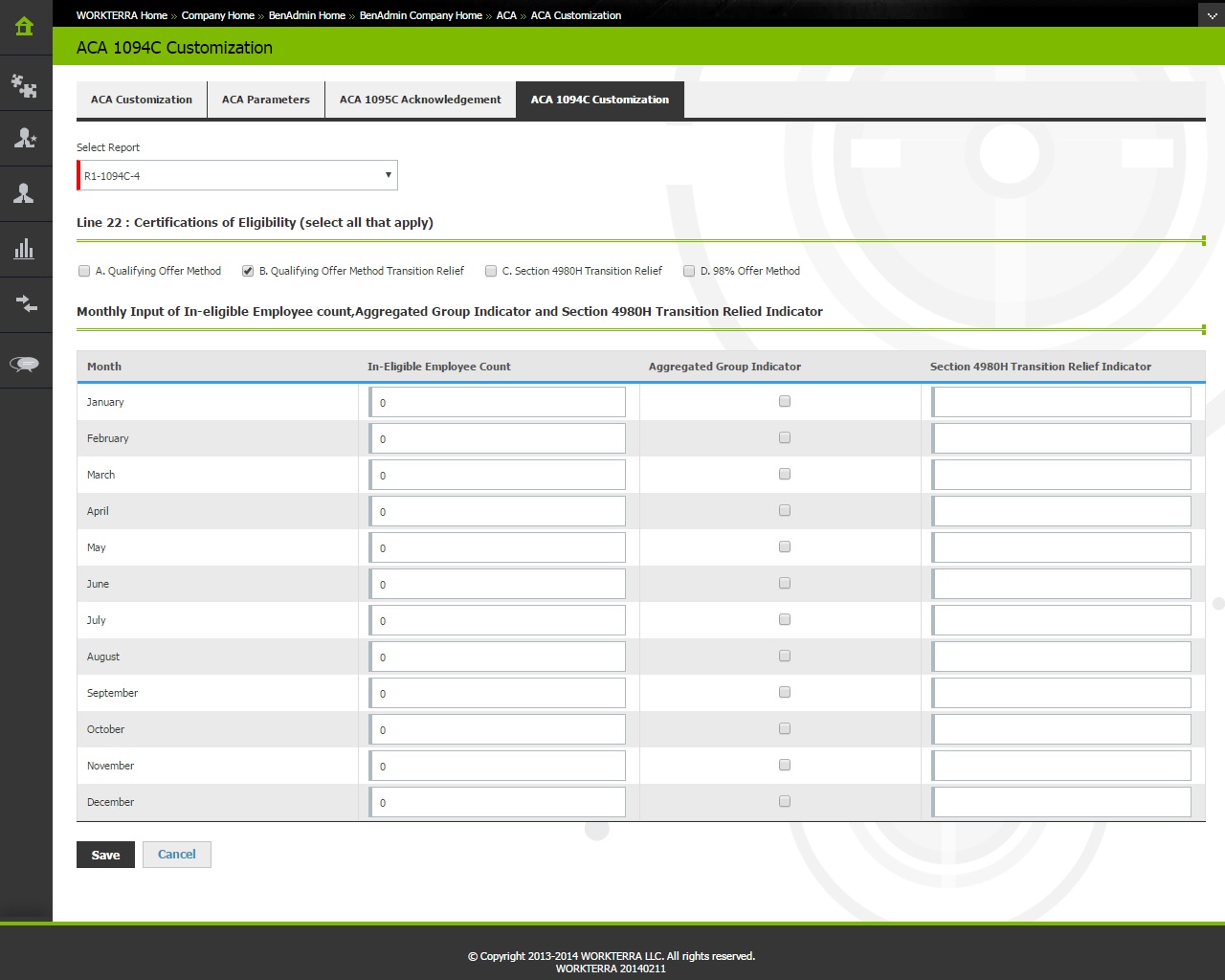The height and width of the screenshot is (980, 1225).
Task: Click the Cancel button
Action: [177, 855]
